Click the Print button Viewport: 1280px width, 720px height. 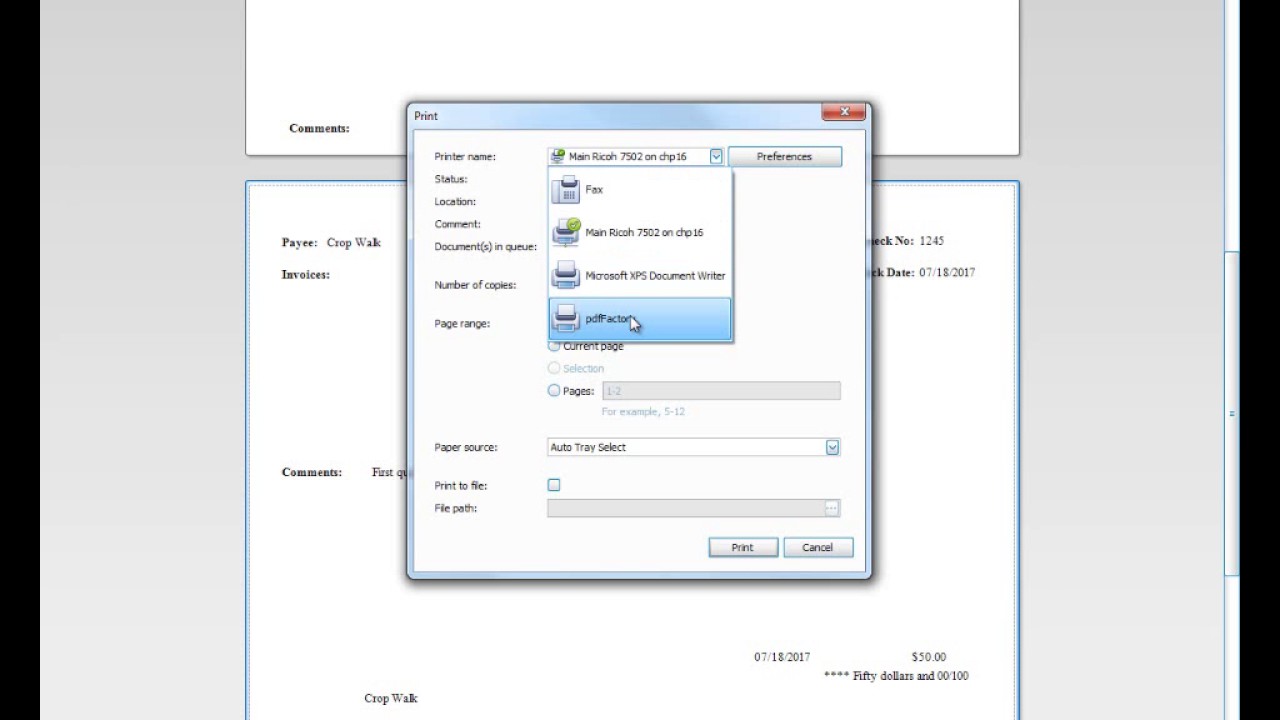pyautogui.click(x=742, y=547)
